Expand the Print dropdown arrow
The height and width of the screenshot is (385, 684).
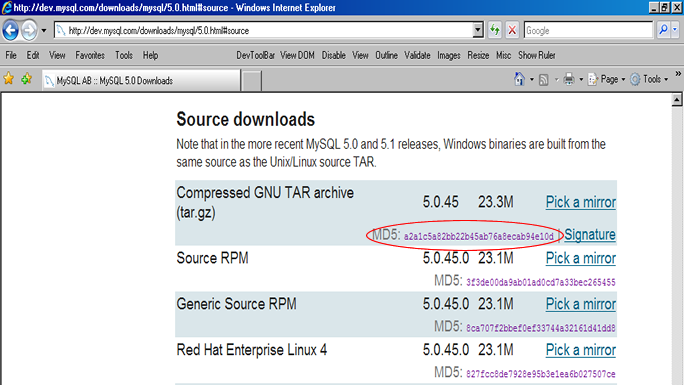(581, 79)
